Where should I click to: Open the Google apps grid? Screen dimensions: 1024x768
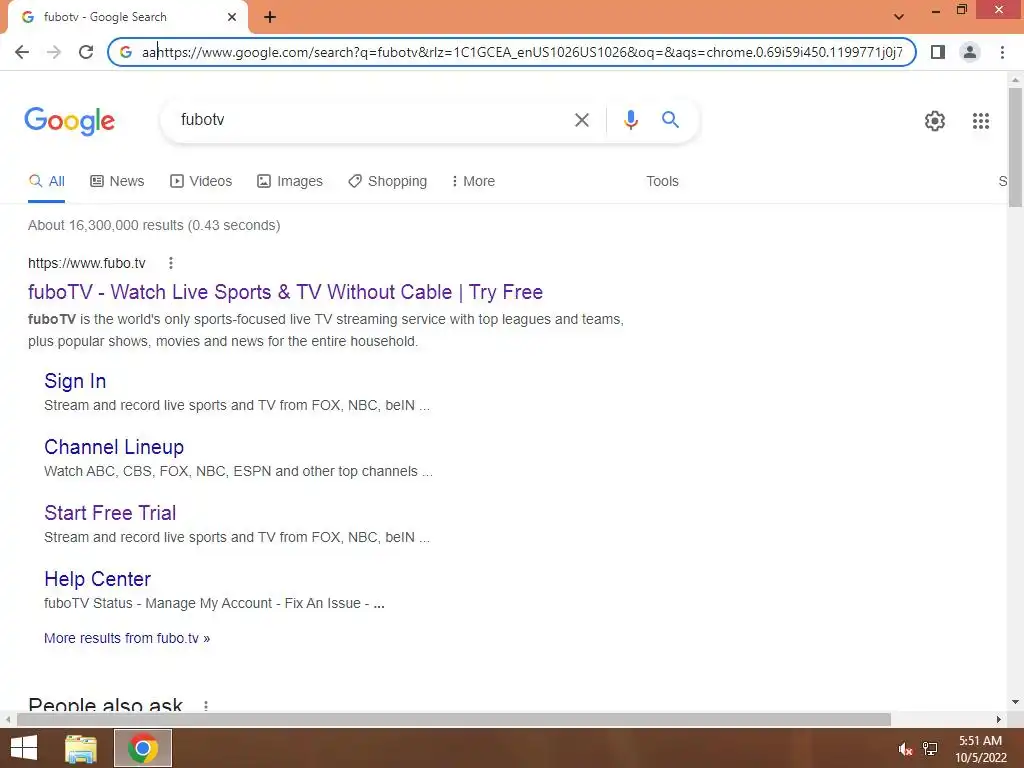(x=981, y=121)
